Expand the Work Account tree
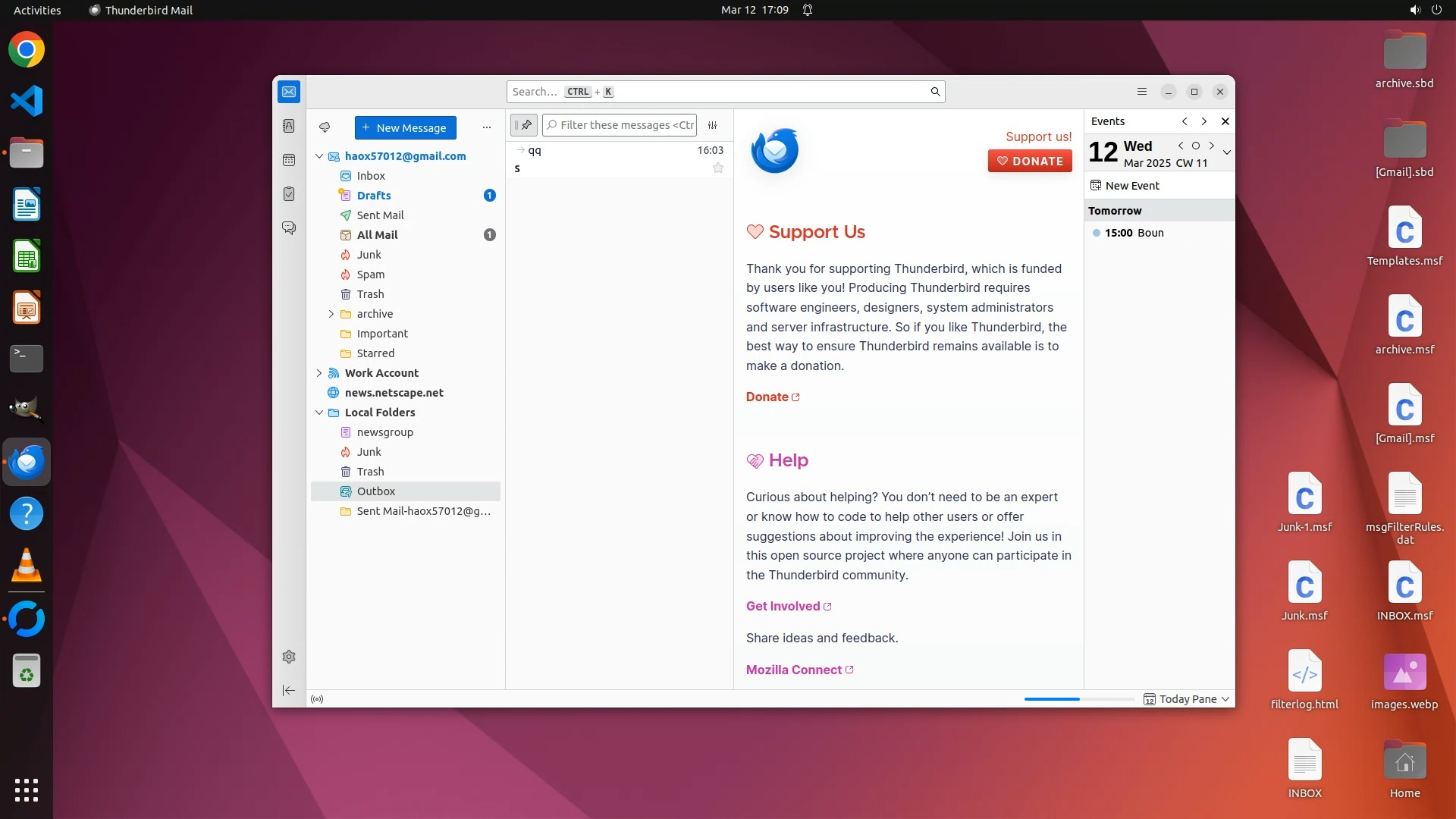 tap(319, 373)
